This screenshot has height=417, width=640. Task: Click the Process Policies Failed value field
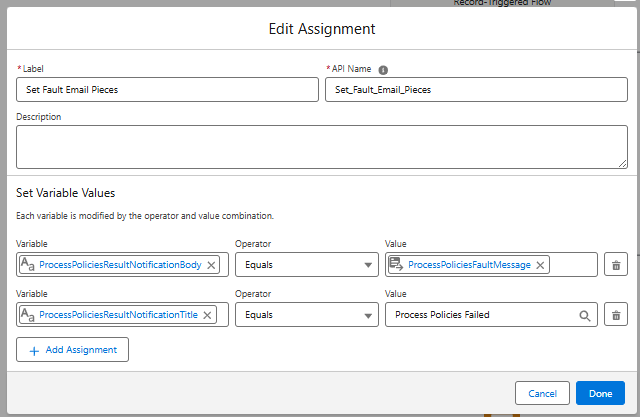click(x=480, y=315)
